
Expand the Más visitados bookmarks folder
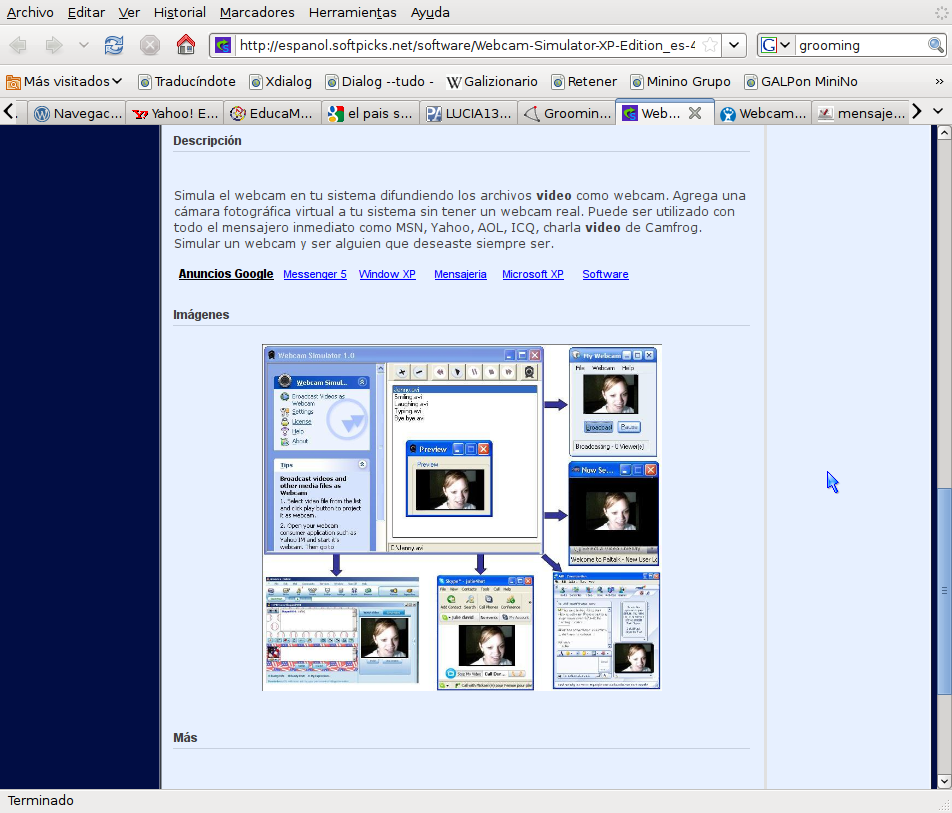[64, 81]
